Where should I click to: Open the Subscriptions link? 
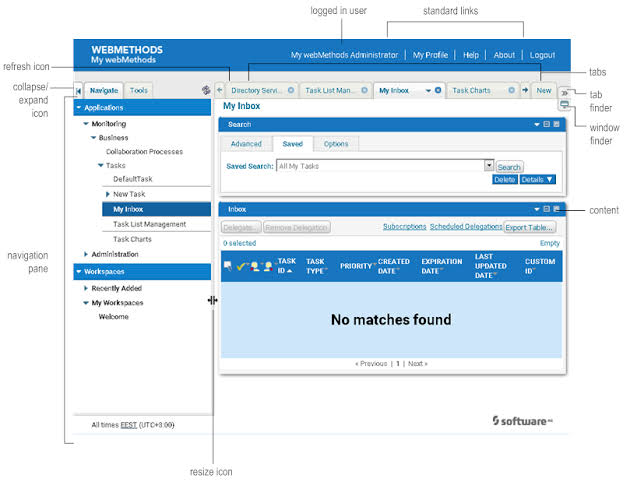click(x=405, y=226)
